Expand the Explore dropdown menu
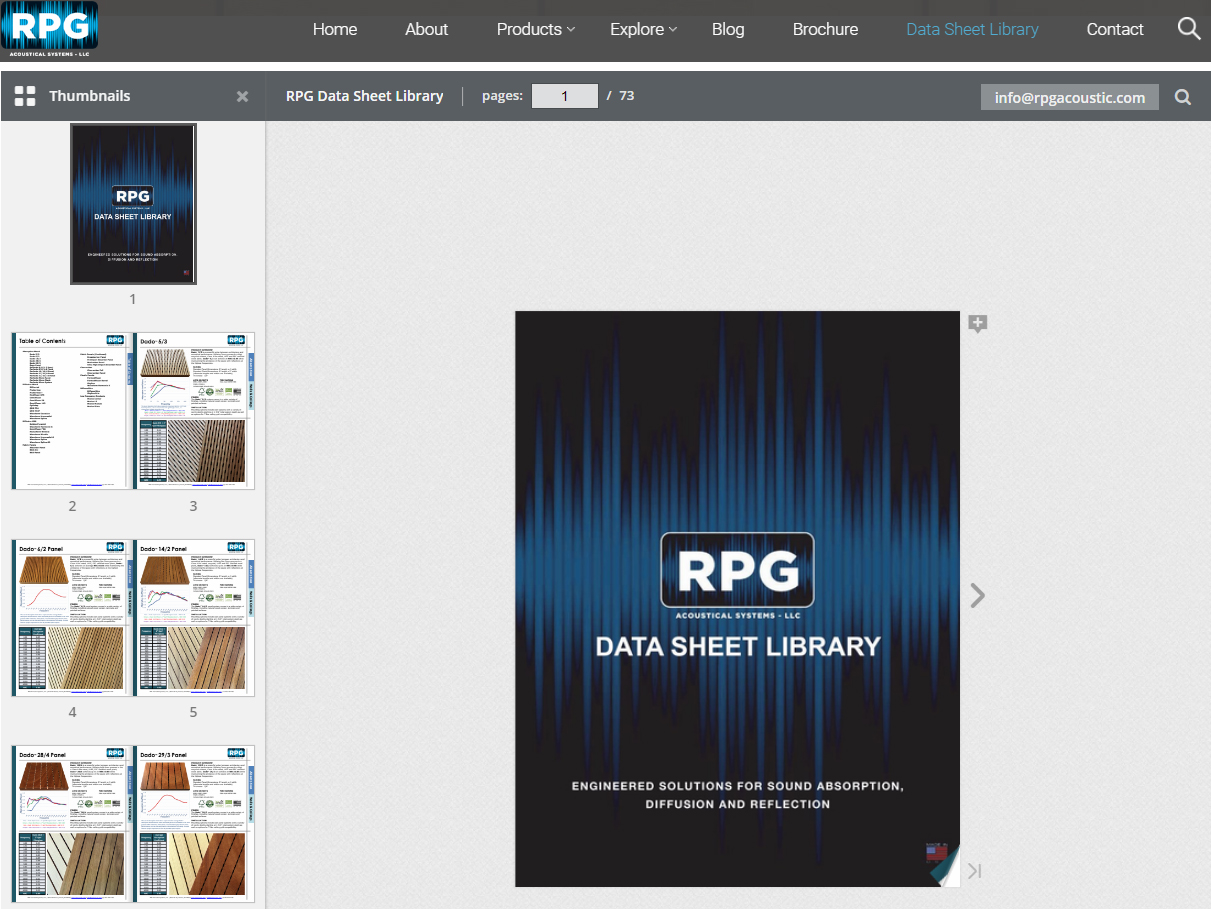Screen dimensions: 1211x909 pos(643,29)
